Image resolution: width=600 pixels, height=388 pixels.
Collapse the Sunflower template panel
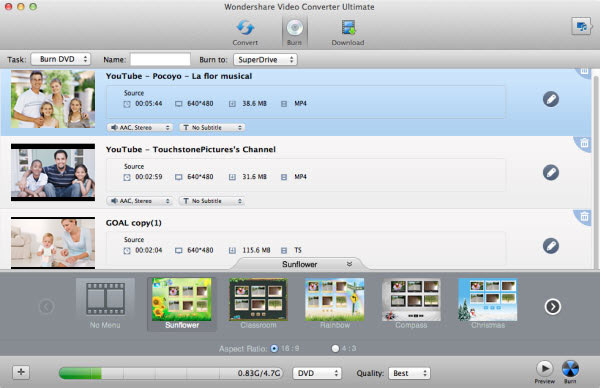coord(349,264)
